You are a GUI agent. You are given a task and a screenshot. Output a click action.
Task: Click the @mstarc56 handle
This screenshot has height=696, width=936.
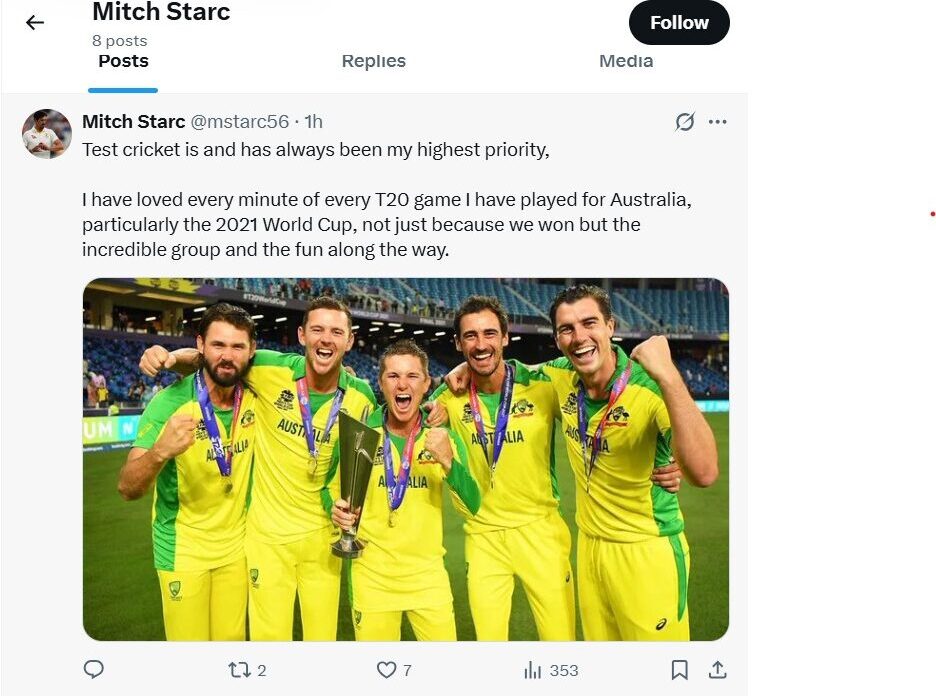(x=239, y=122)
